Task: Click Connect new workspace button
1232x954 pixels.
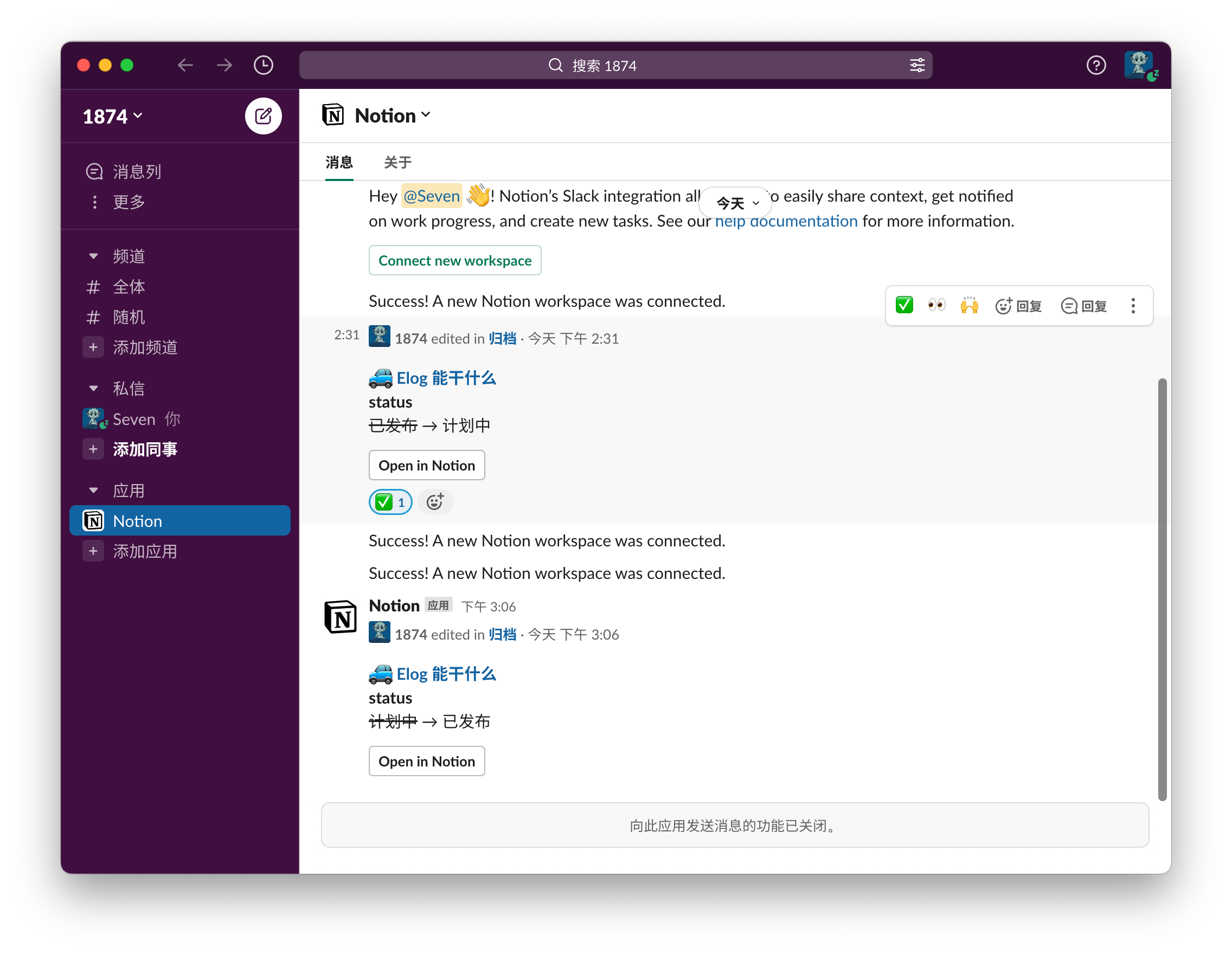Action: click(x=454, y=261)
